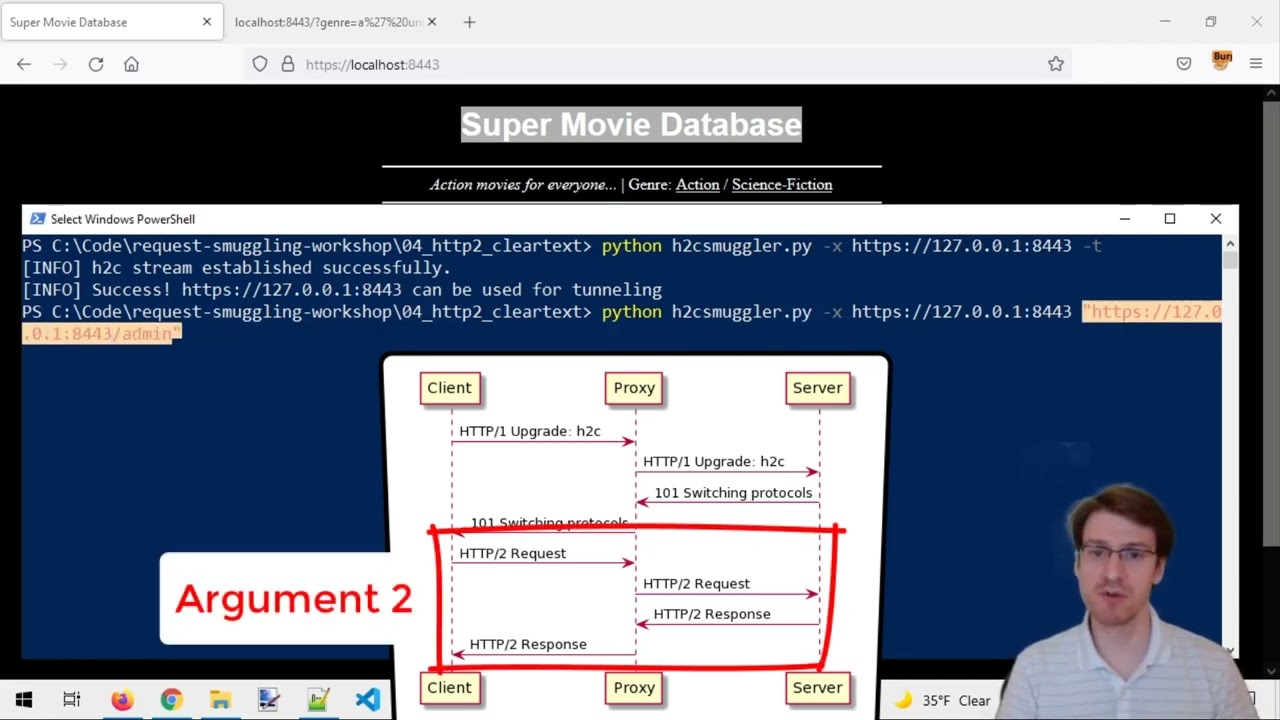Screen dimensions: 1280x720
Task: Go back using Firefox back arrow
Action: point(24,64)
